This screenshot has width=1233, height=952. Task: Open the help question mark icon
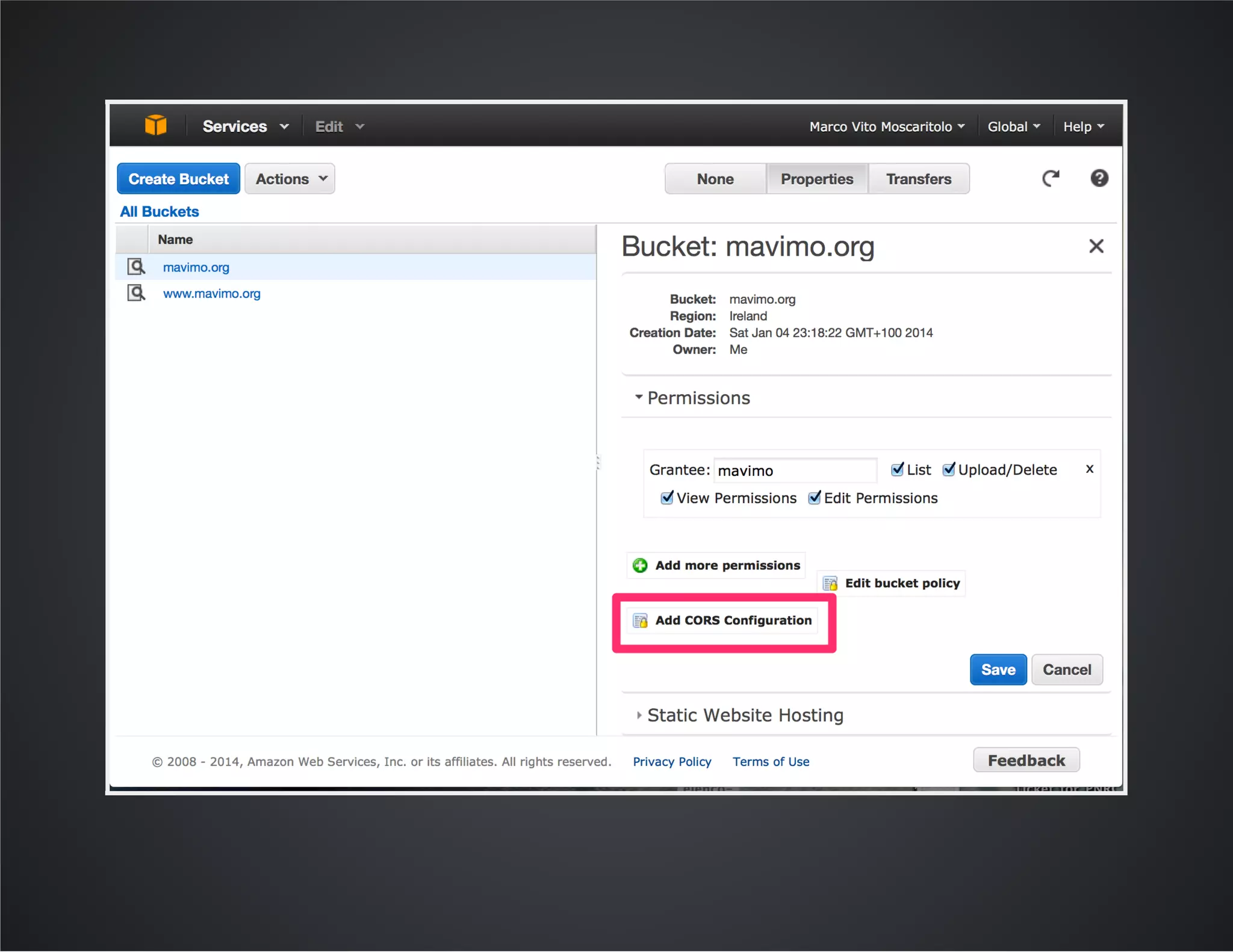point(1099,178)
